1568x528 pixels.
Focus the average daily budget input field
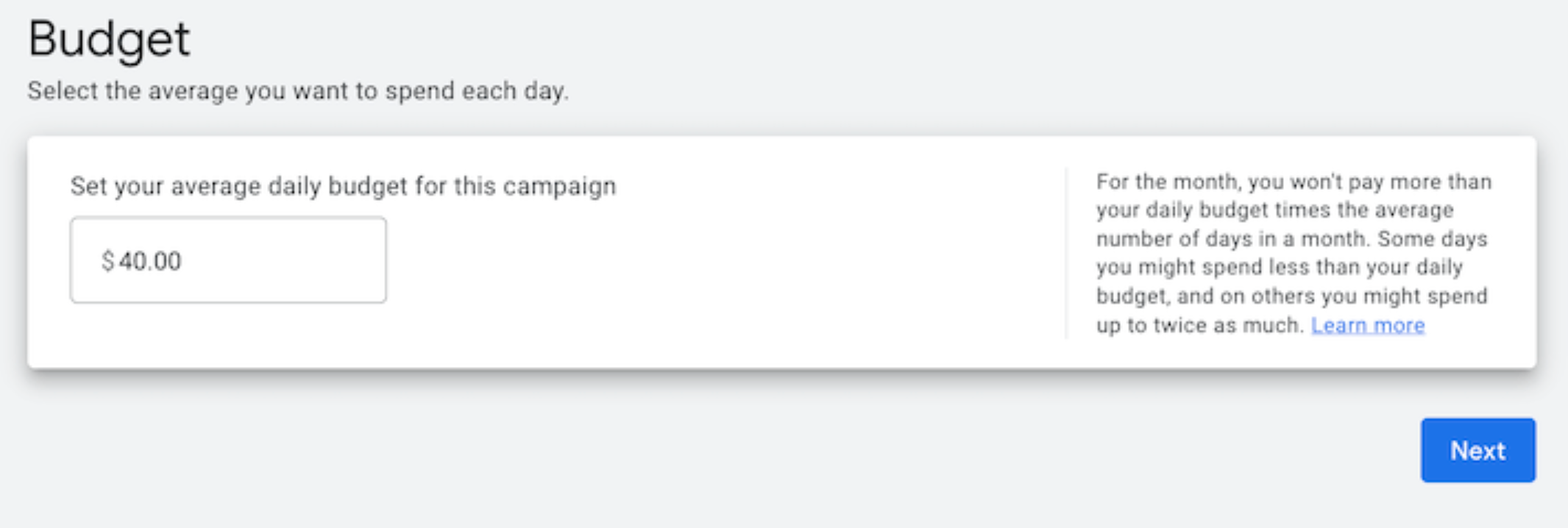point(280,260)
